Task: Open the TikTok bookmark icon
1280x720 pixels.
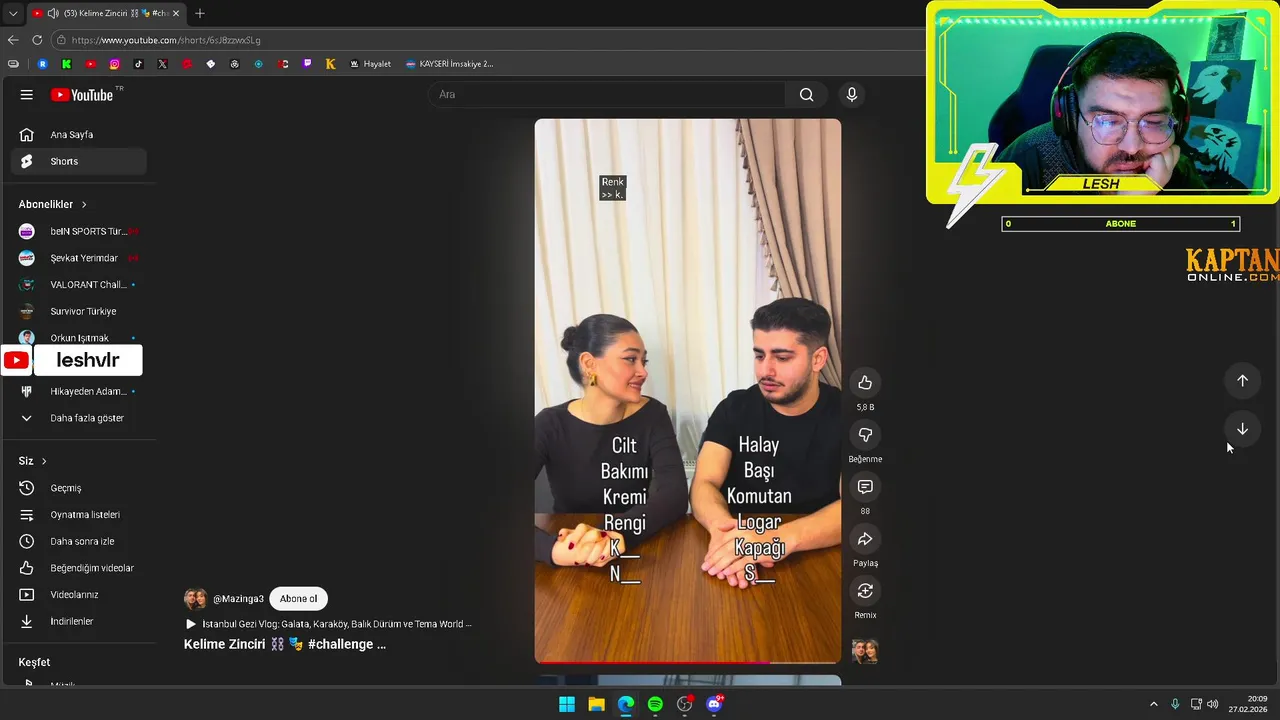Action: [x=138, y=64]
